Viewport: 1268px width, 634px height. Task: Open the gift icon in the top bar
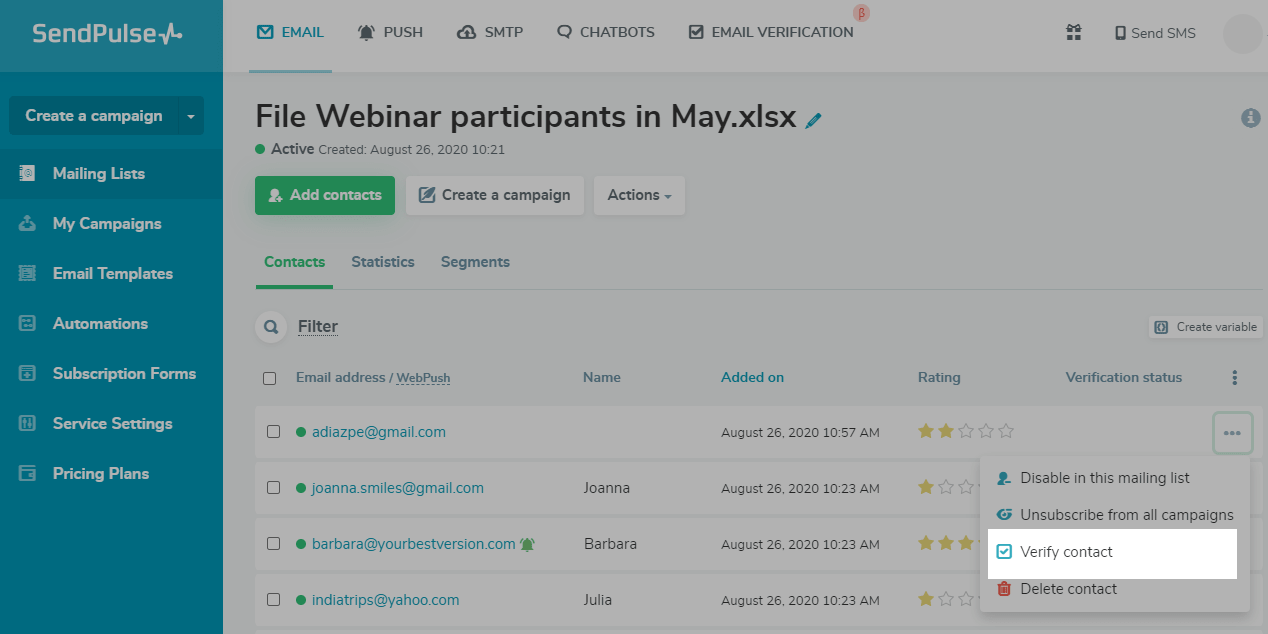(1074, 33)
